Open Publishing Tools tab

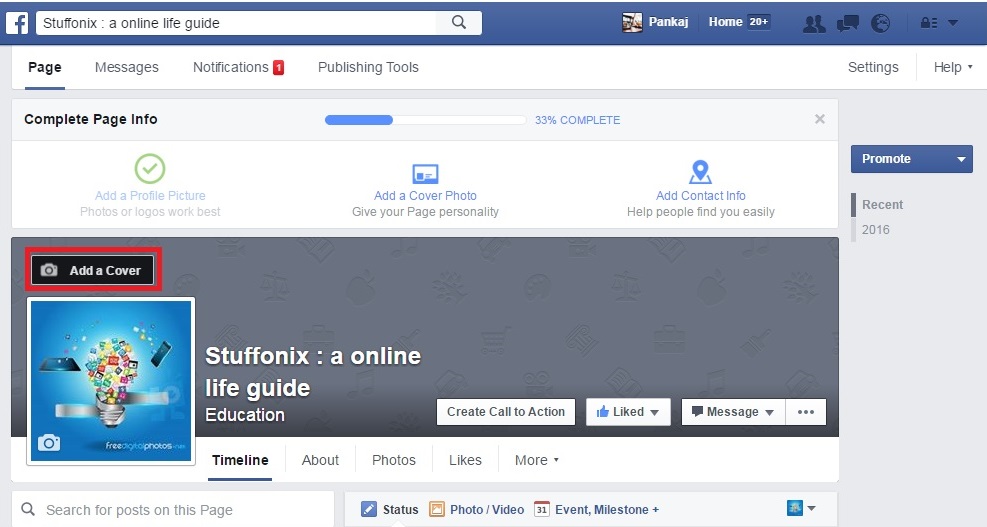point(368,67)
